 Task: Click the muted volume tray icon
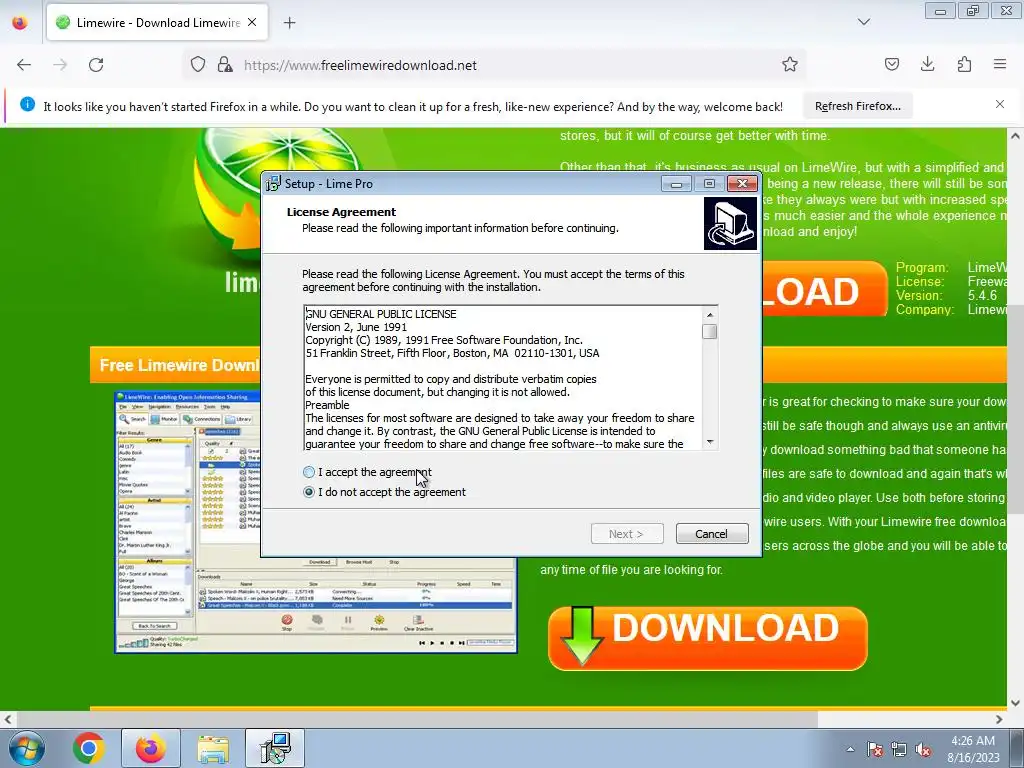(923, 749)
